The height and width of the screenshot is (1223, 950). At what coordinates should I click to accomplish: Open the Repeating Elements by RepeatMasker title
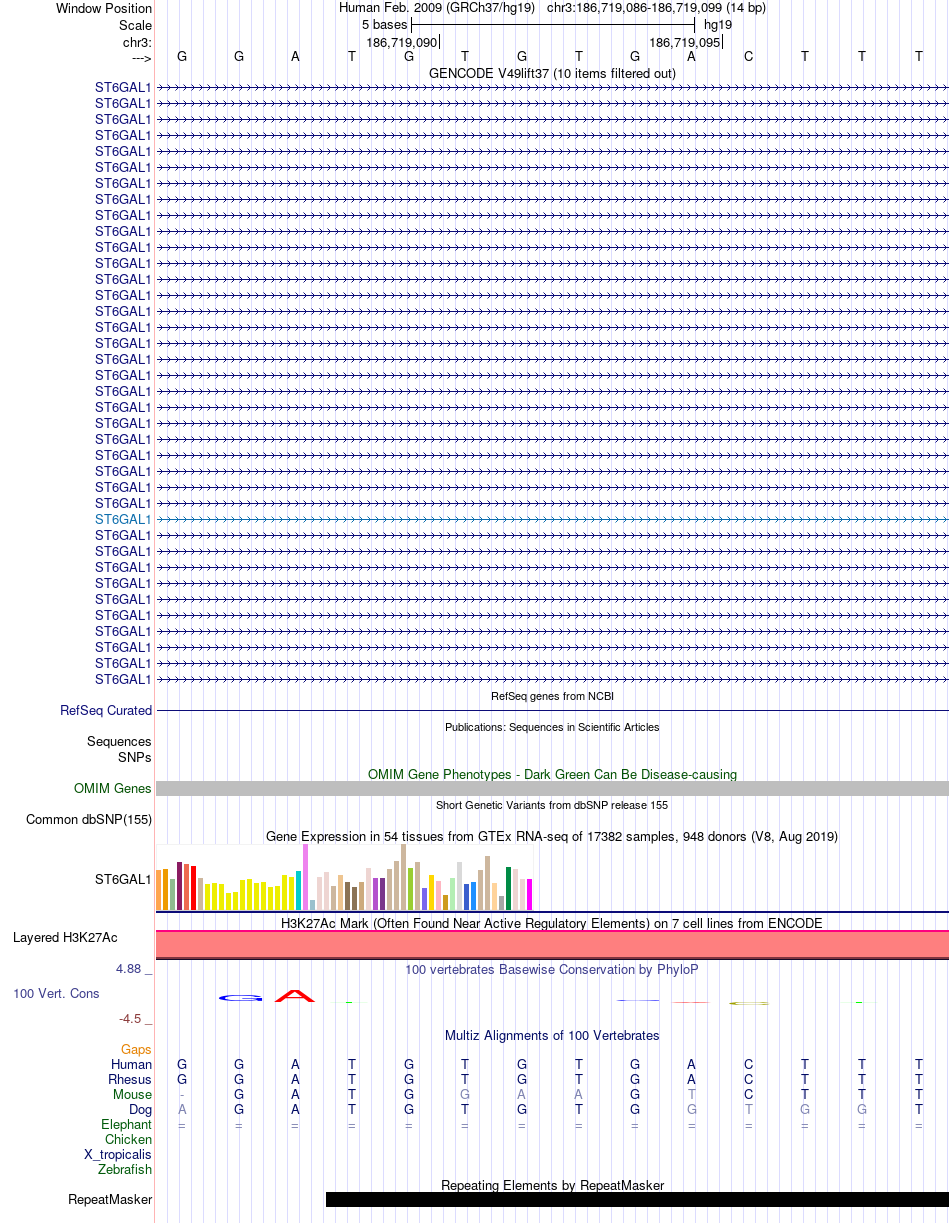[x=552, y=1186]
